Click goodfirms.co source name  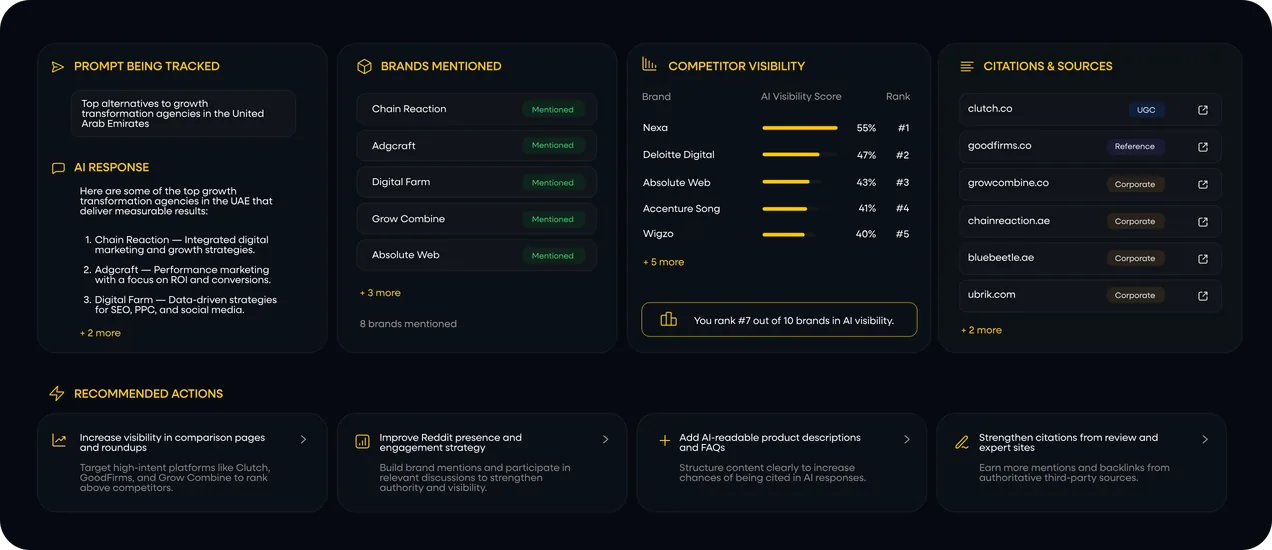999,145
